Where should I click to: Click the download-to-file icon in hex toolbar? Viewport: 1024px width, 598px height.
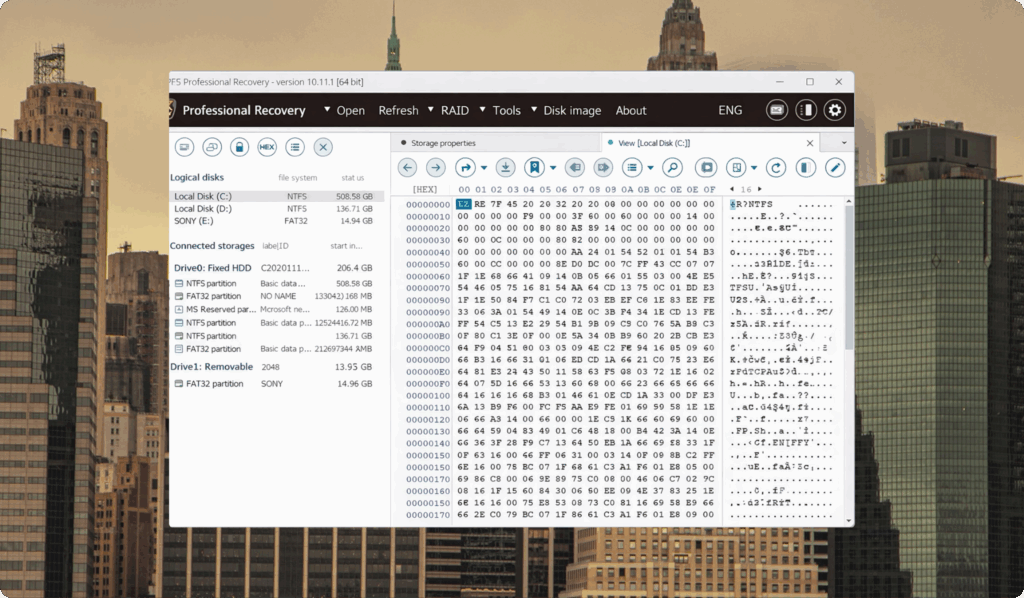tap(505, 168)
